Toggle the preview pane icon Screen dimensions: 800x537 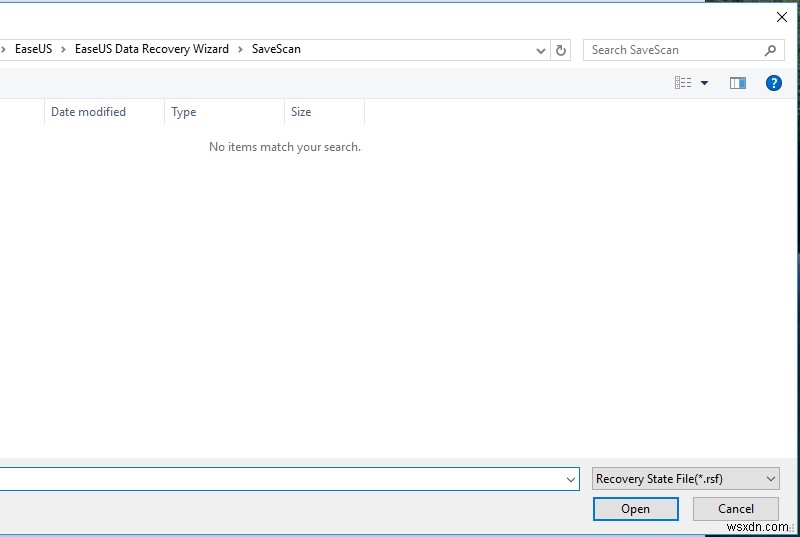point(738,83)
